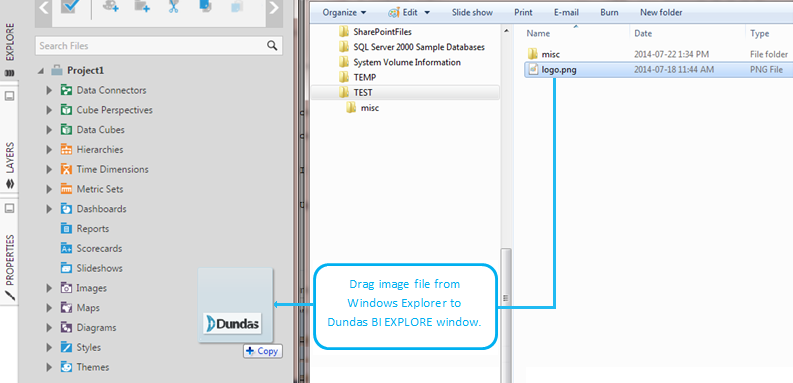The height and width of the screenshot is (383, 793).
Task: Click the faded Paste icon in Dundas toolbar
Action: pos(237,7)
